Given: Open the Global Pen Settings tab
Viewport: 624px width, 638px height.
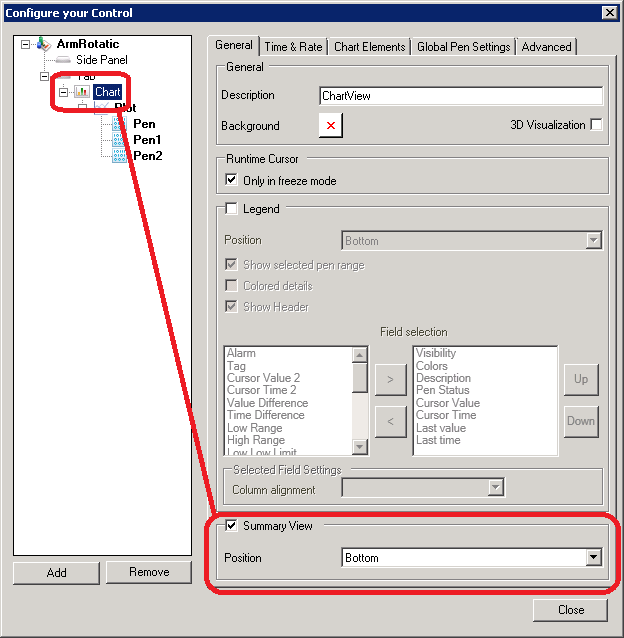Looking at the screenshot, I should [463, 47].
